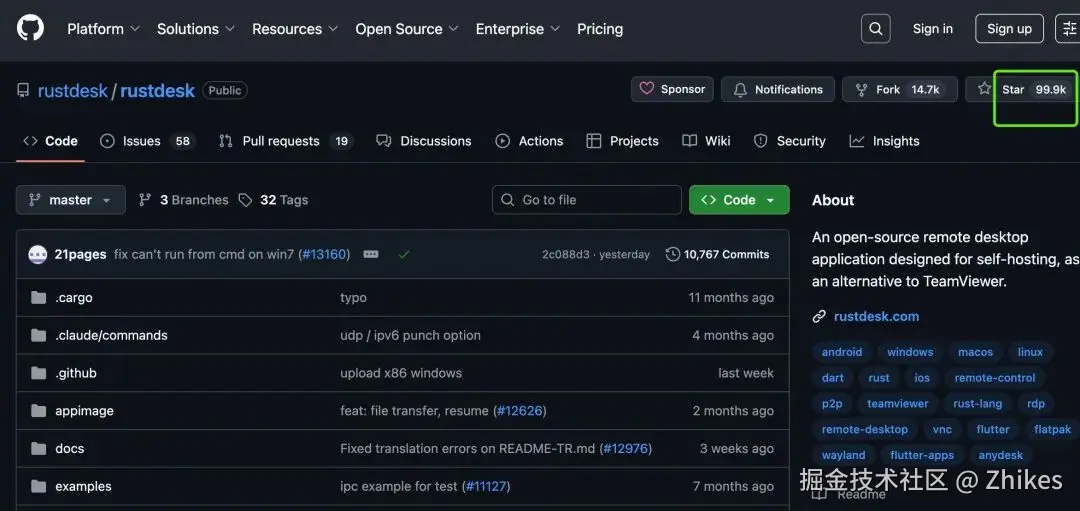1080x511 pixels.
Task: Click the star icon for rustdesk
Action: tap(985, 89)
